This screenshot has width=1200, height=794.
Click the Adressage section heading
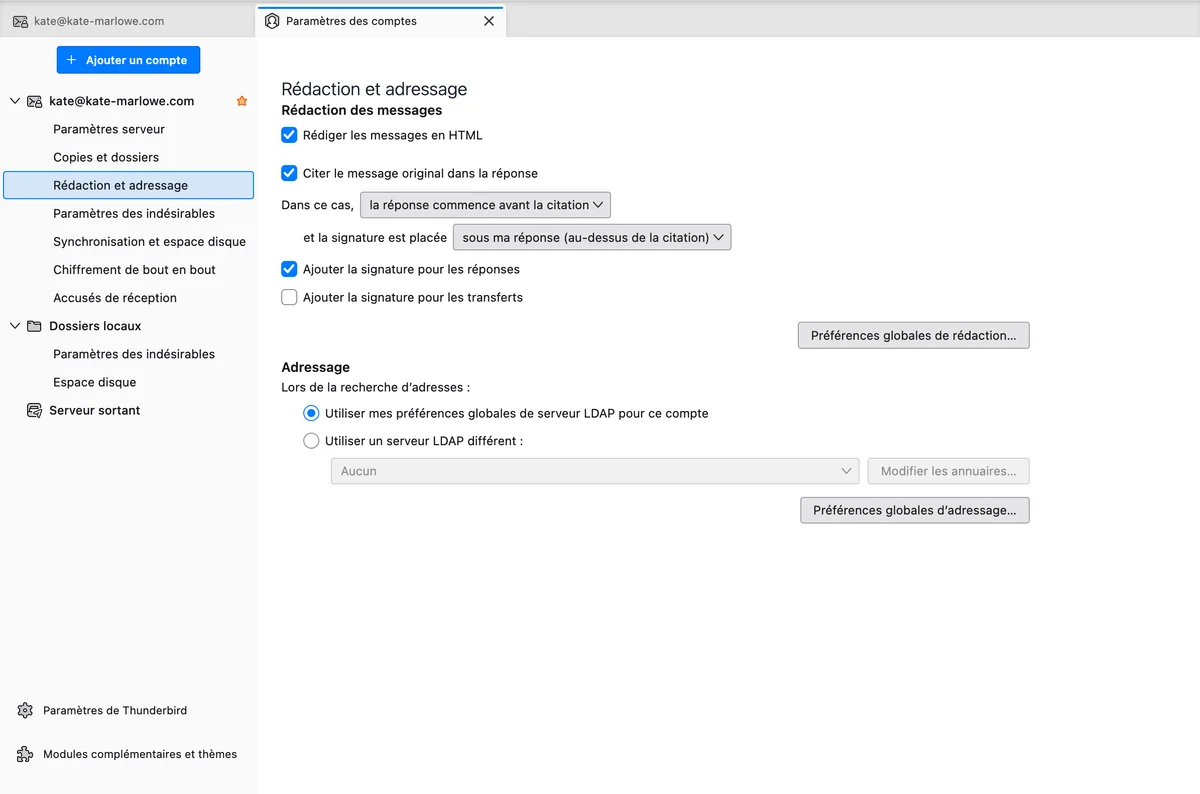point(315,367)
